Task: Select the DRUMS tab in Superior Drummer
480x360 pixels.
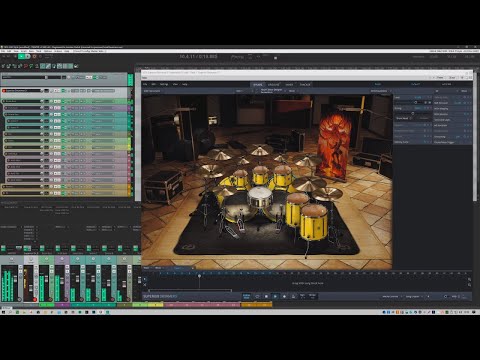Action: [257, 85]
